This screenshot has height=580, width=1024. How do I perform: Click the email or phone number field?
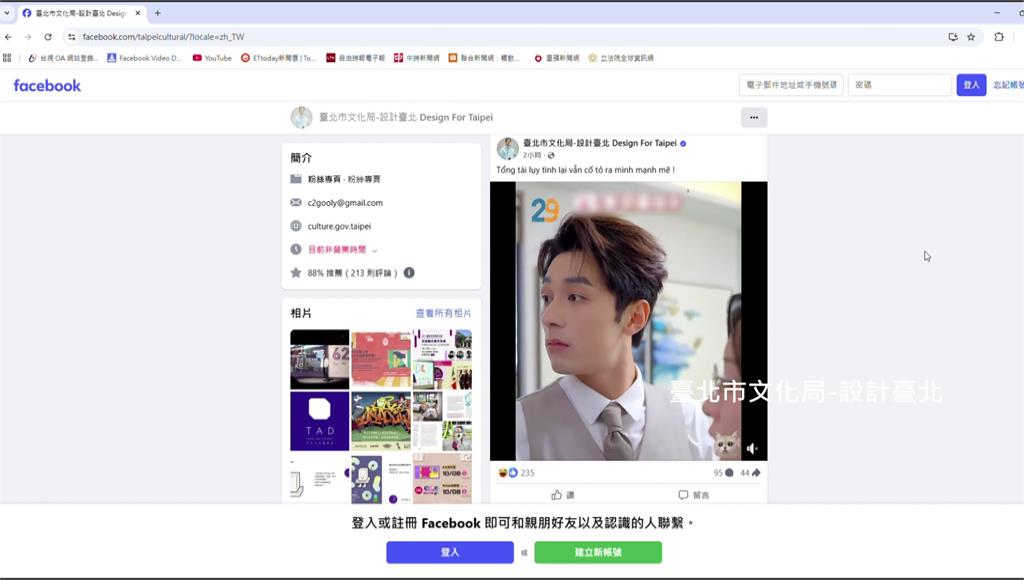click(791, 86)
